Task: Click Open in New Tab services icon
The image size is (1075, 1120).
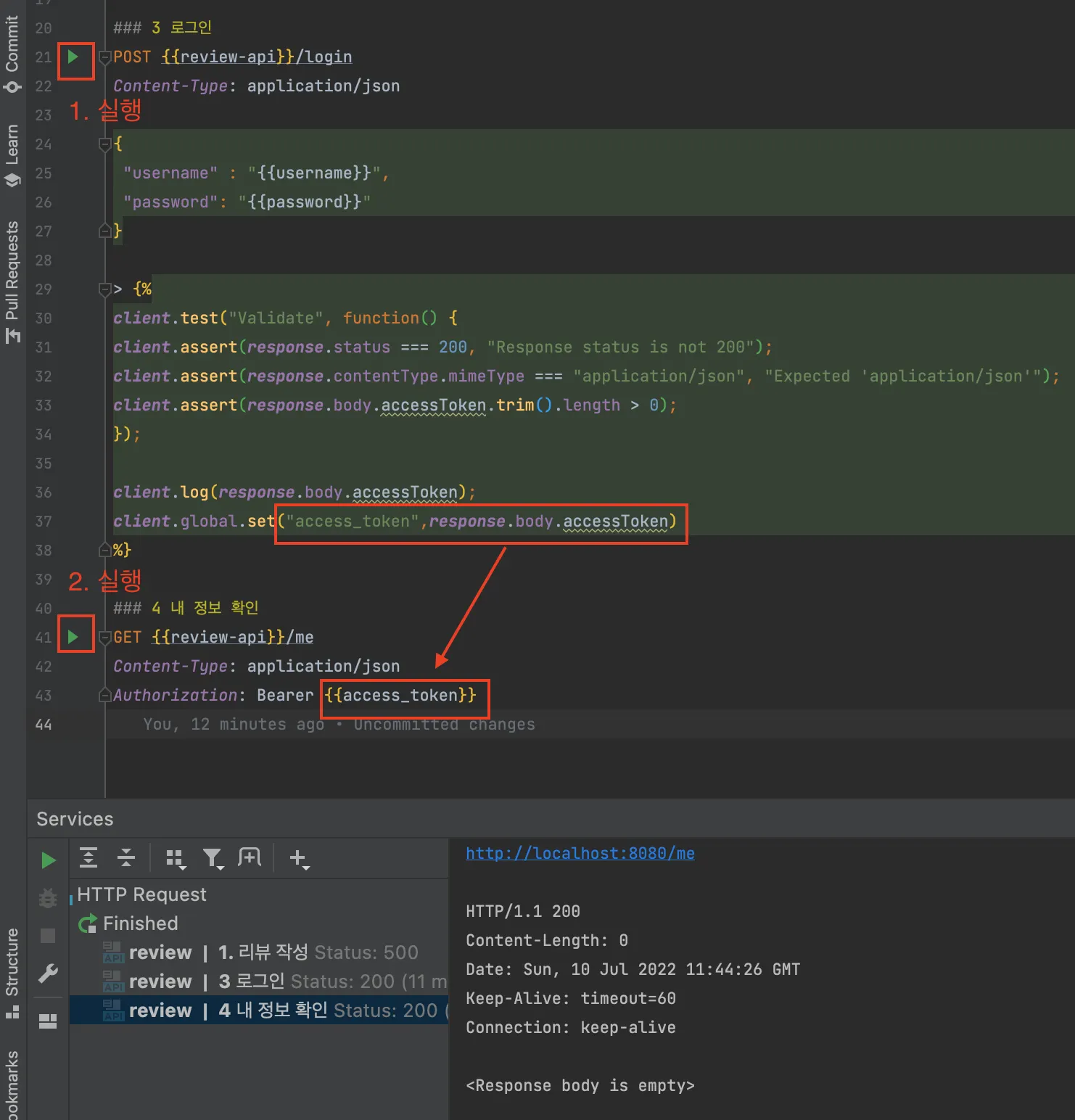Action: pos(250,858)
